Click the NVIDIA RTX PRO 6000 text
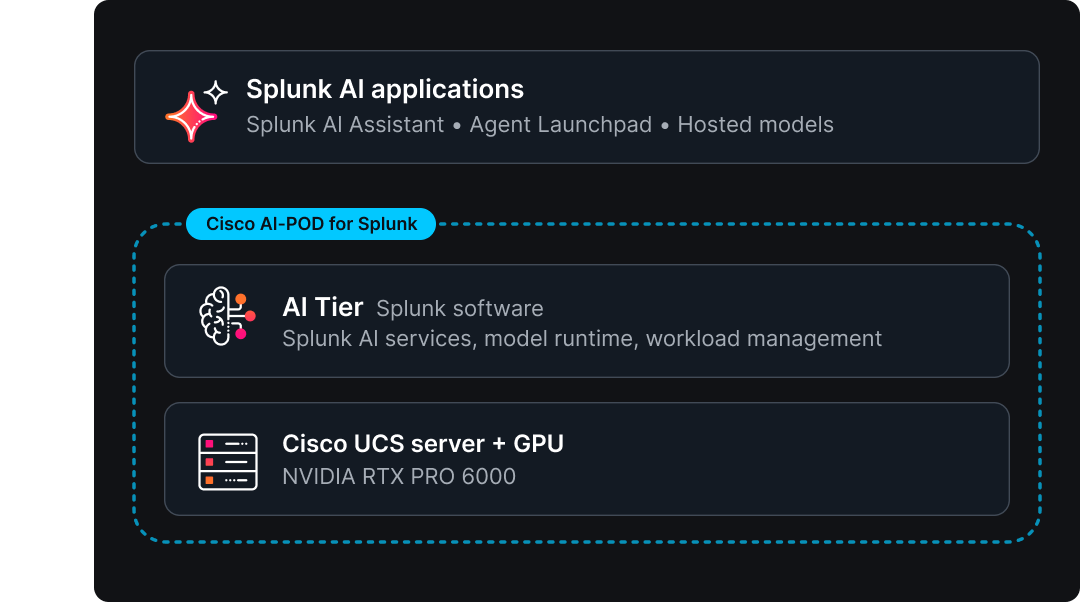Image resolution: width=1080 pixels, height=602 pixels. point(399,477)
